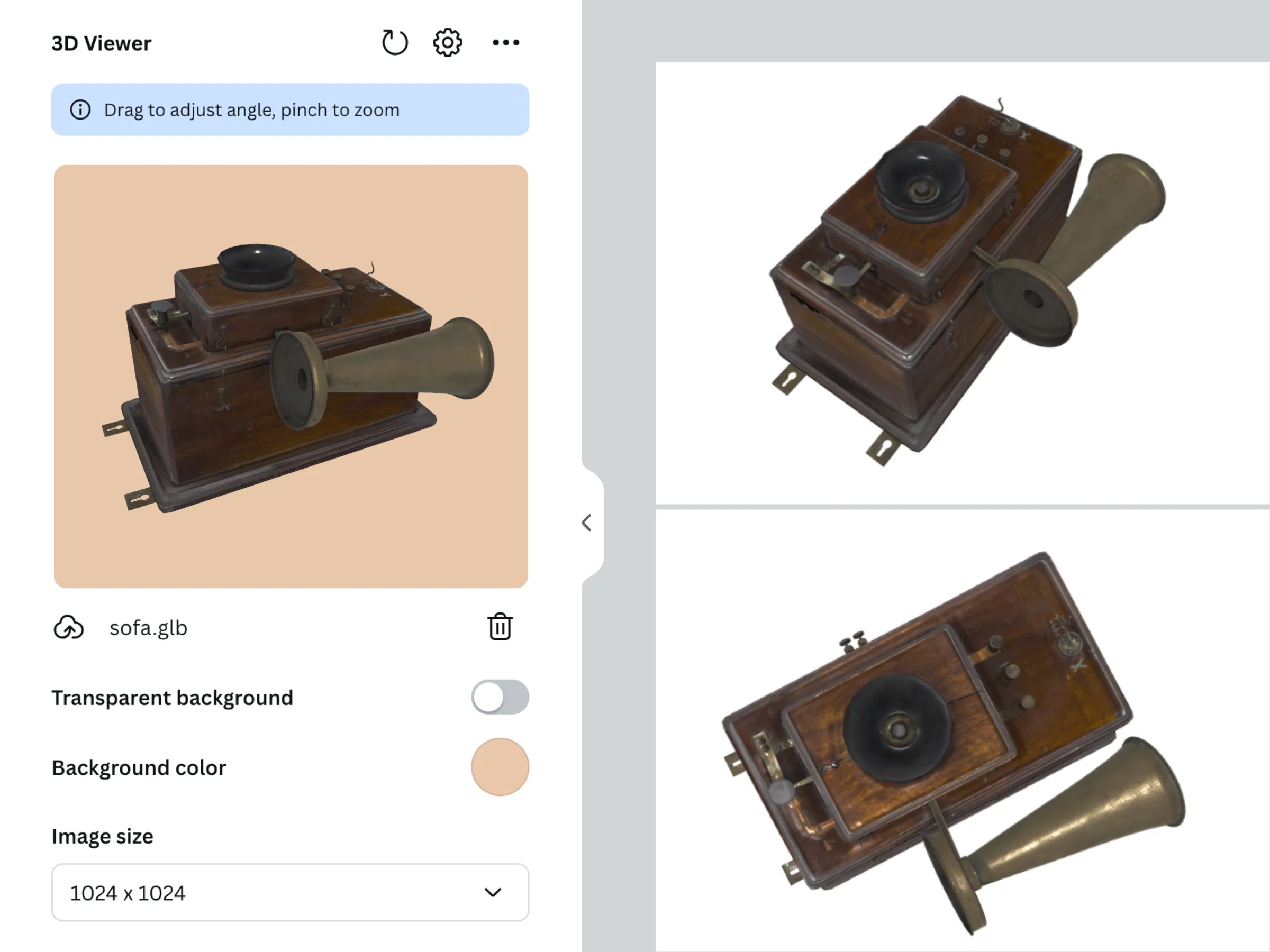Open the three-dot more options menu
This screenshot has height=952, width=1270.
pos(506,42)
